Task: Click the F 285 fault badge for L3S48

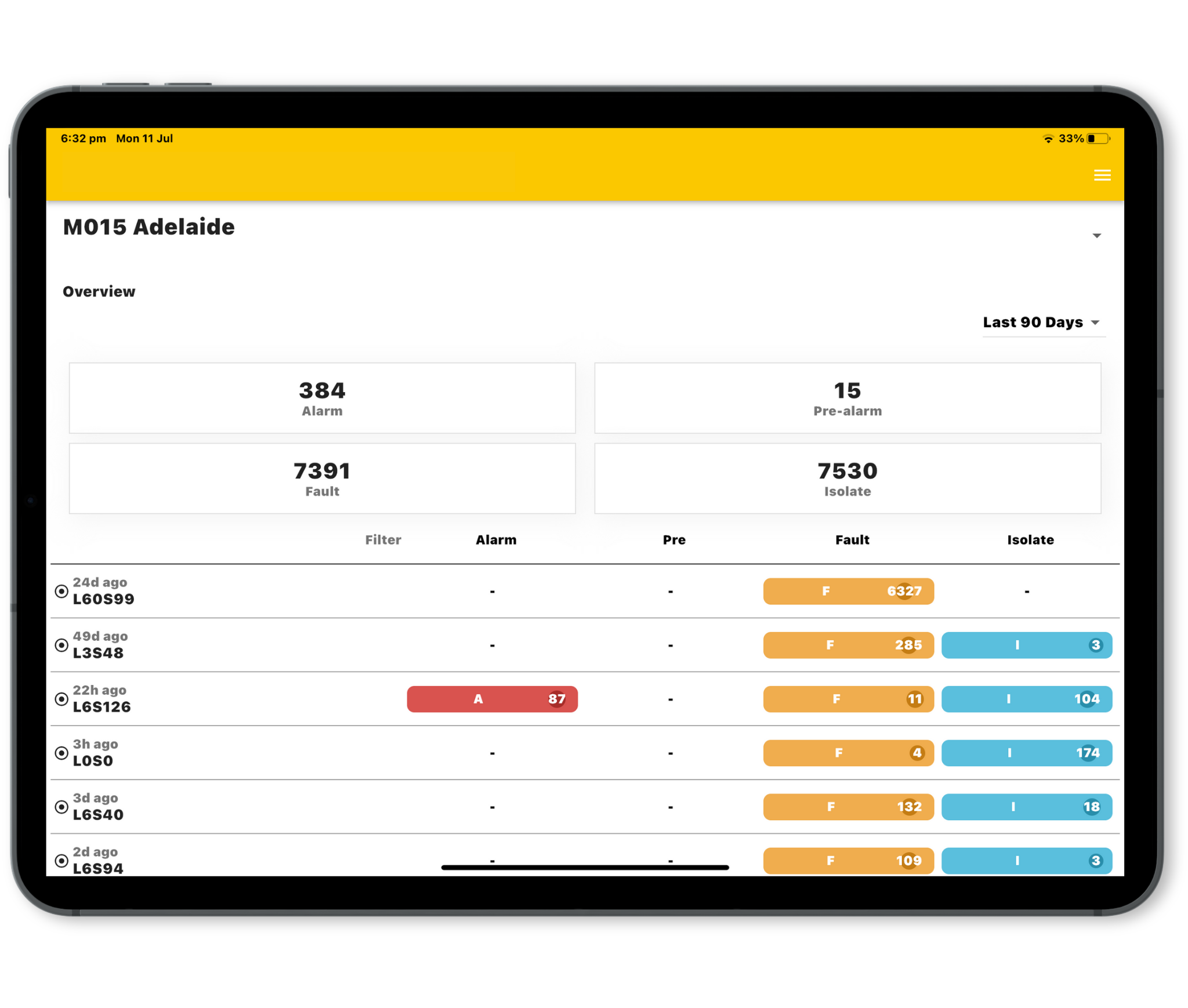Action: 848,645
